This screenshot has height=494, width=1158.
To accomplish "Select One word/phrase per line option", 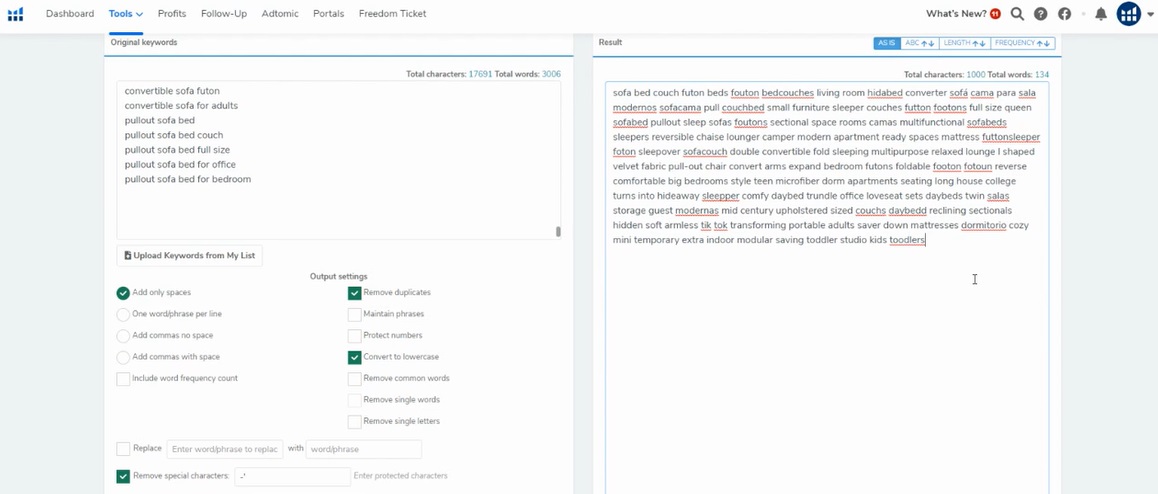I will (123, 314).
